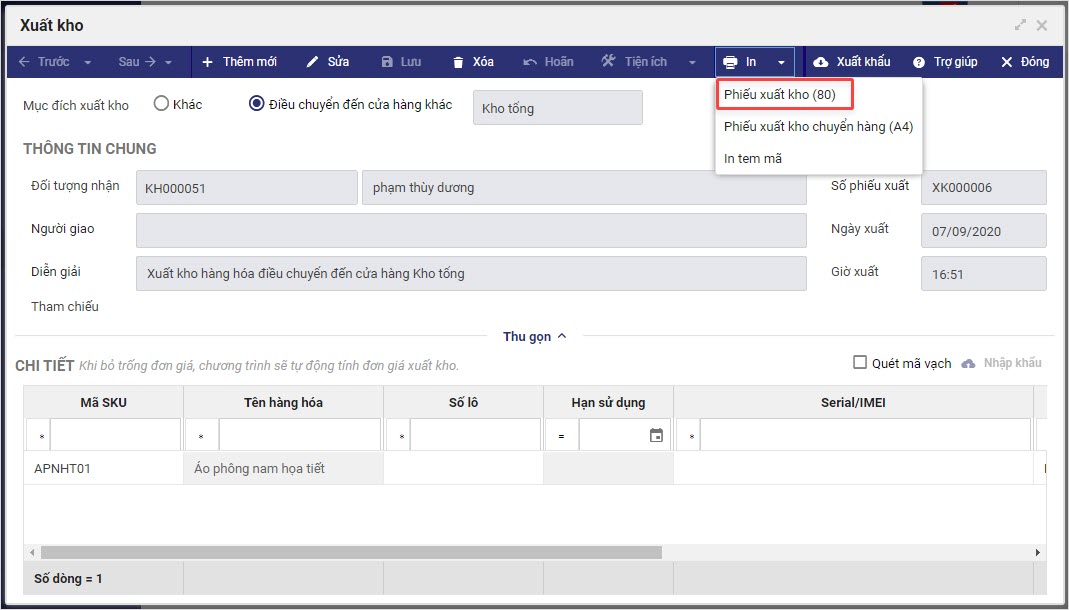The height and width of the screenshot is (610, 1069).
Task: Click the Serial/IMEI column header
Action: (854, 402)
